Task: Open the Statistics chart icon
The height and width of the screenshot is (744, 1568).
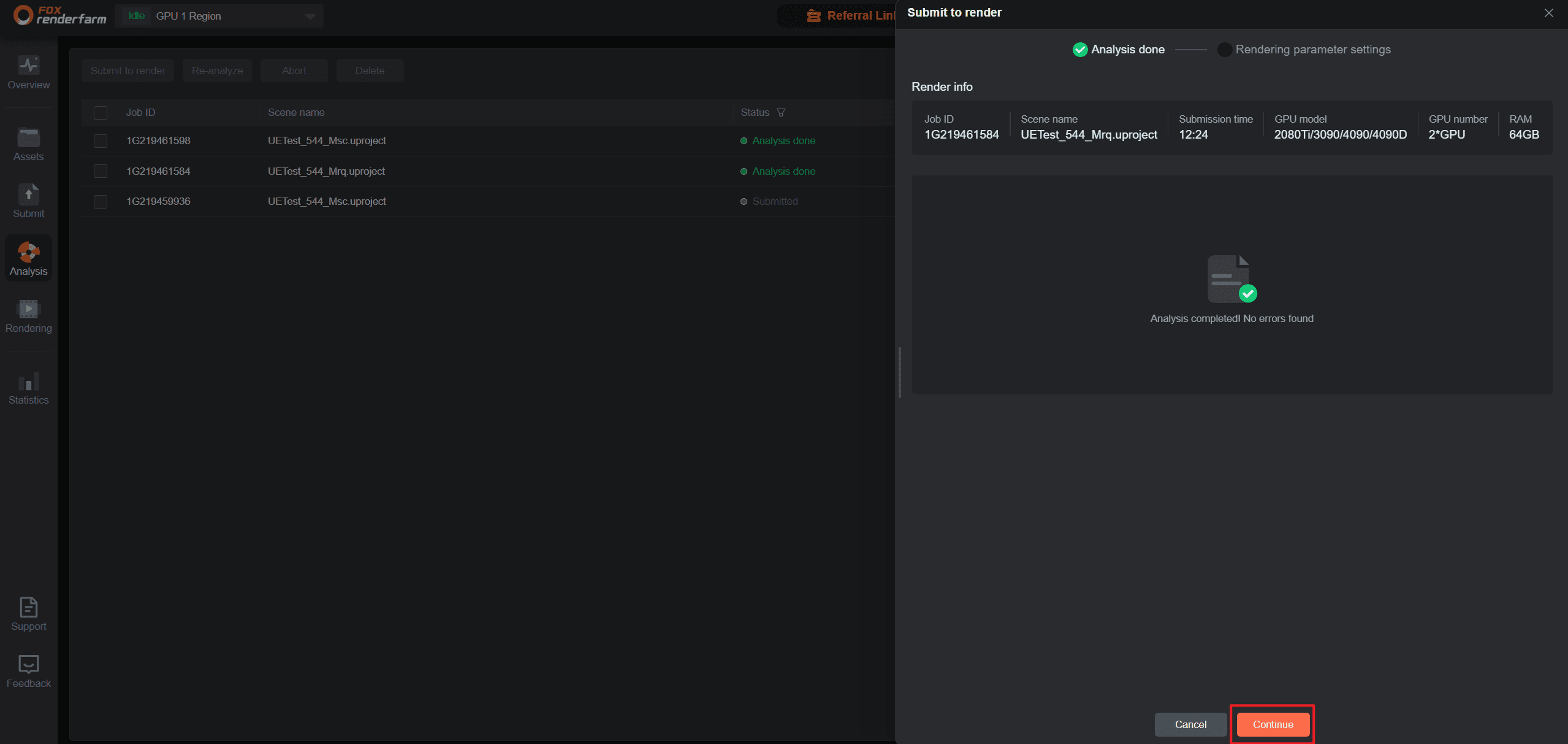Action: (29, 382)
